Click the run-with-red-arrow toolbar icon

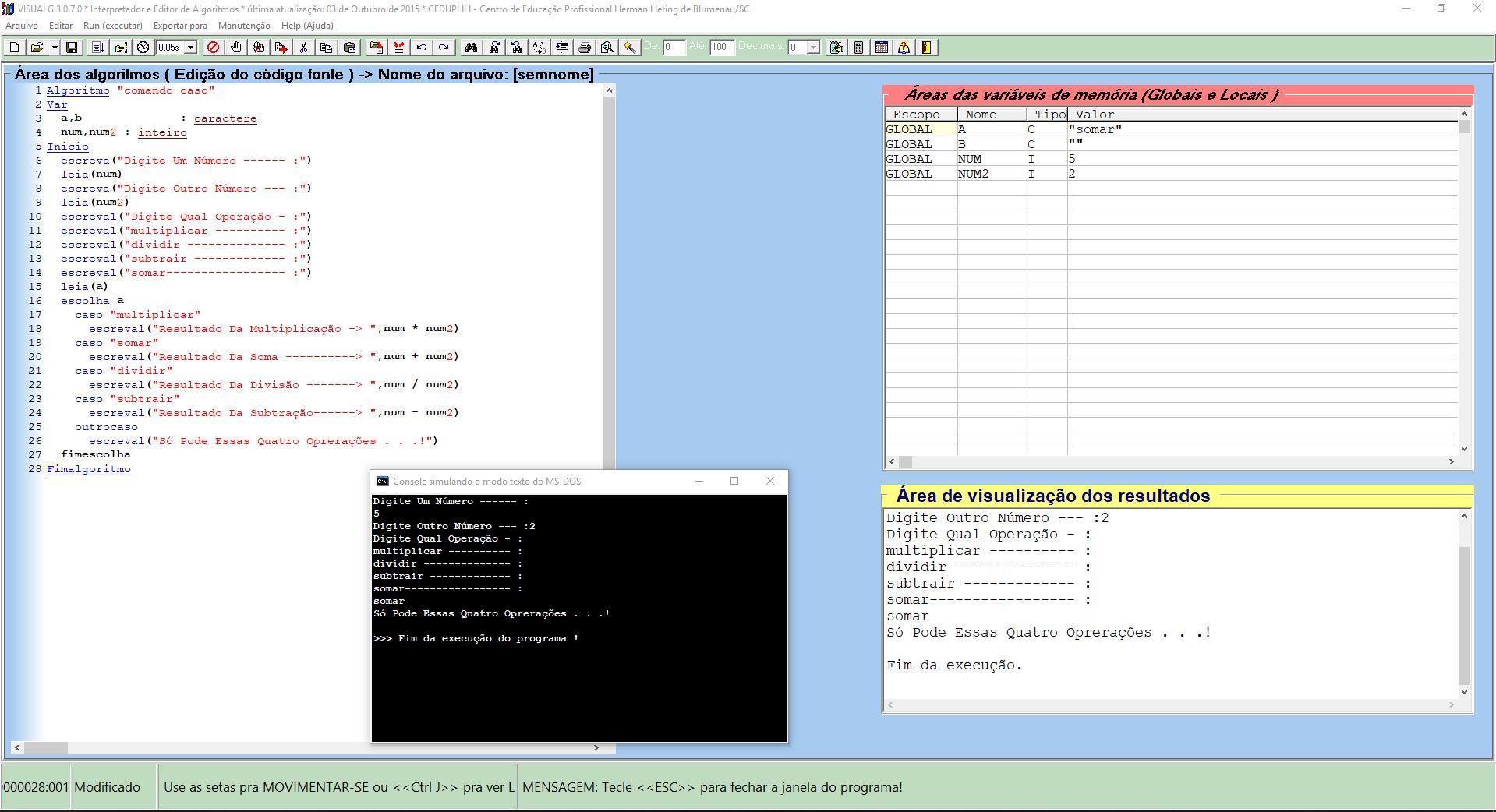coord(281,48)
